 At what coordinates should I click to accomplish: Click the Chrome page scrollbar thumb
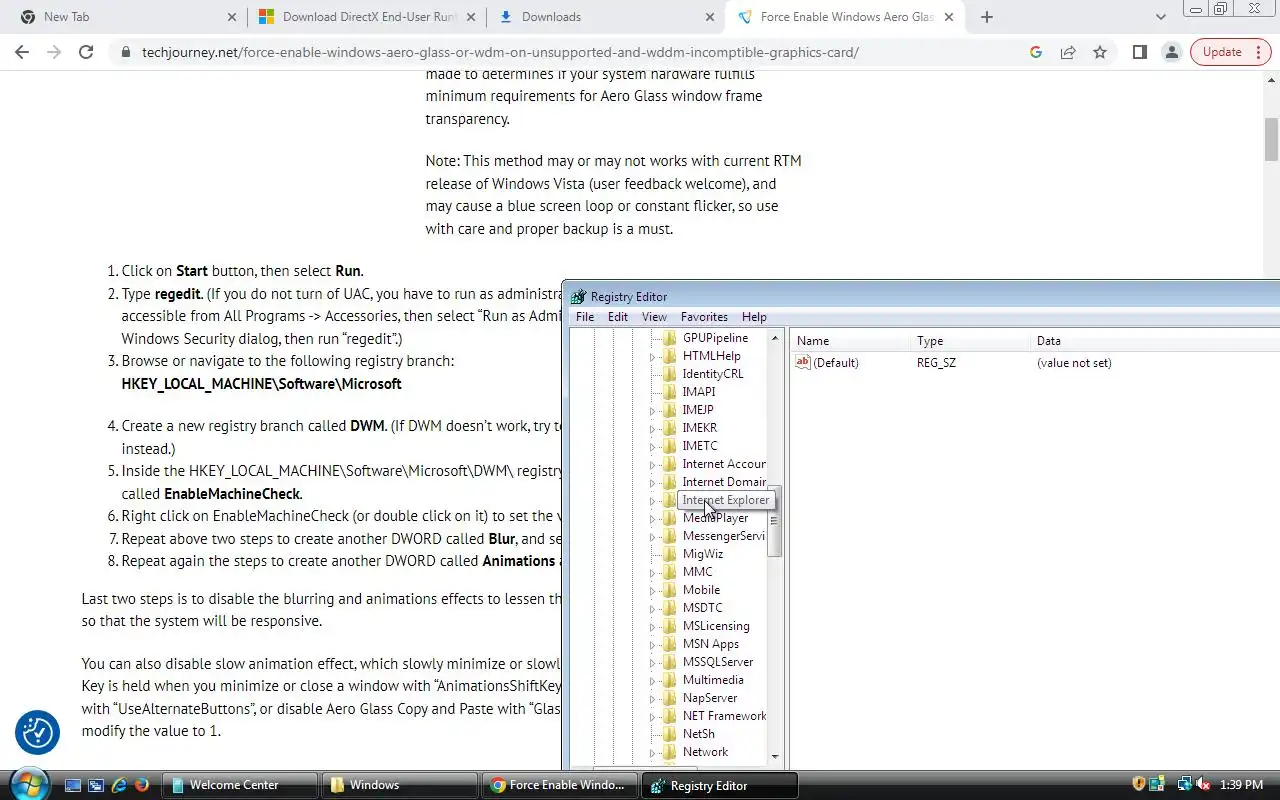click(1271, 139)
